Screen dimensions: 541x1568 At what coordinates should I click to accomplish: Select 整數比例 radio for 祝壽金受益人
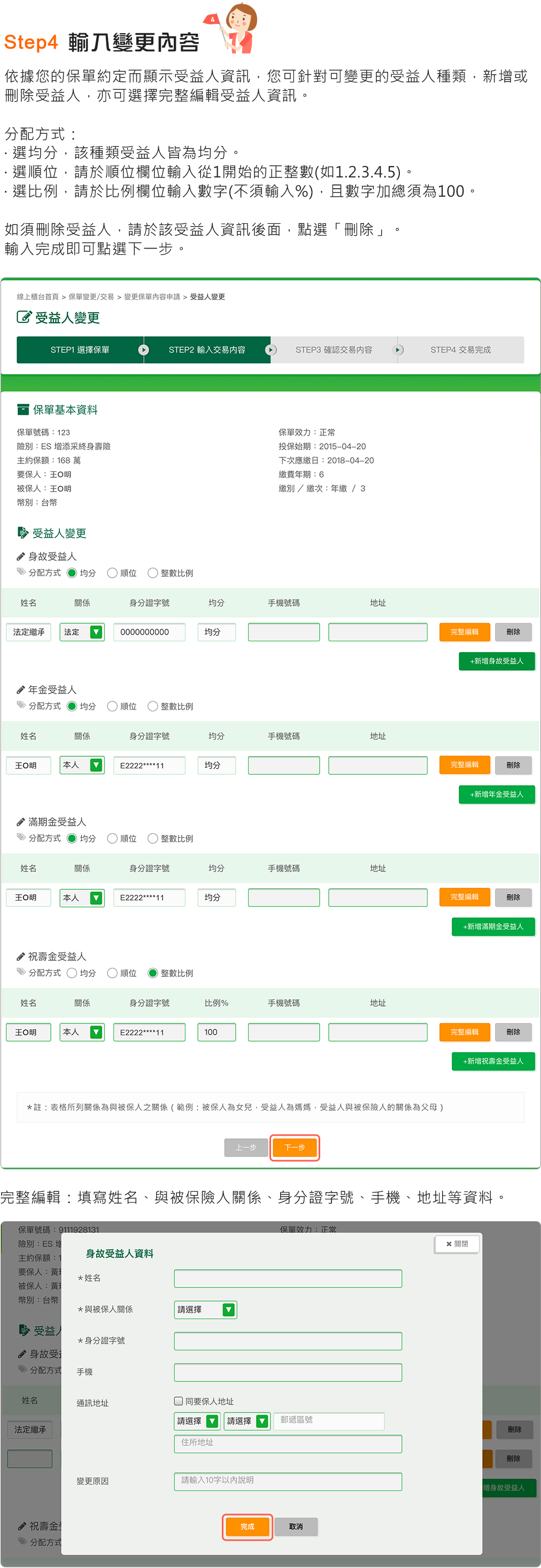pyautogui.click(x=153, y=973)
